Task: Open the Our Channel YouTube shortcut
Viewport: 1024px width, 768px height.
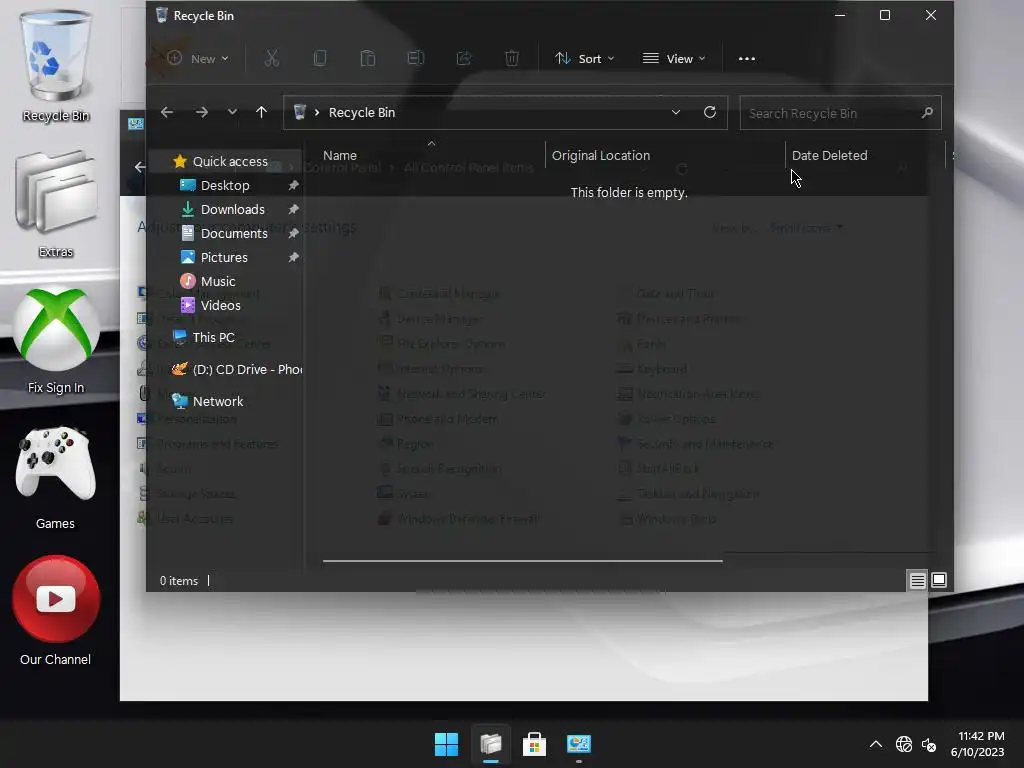Action: 56,611
